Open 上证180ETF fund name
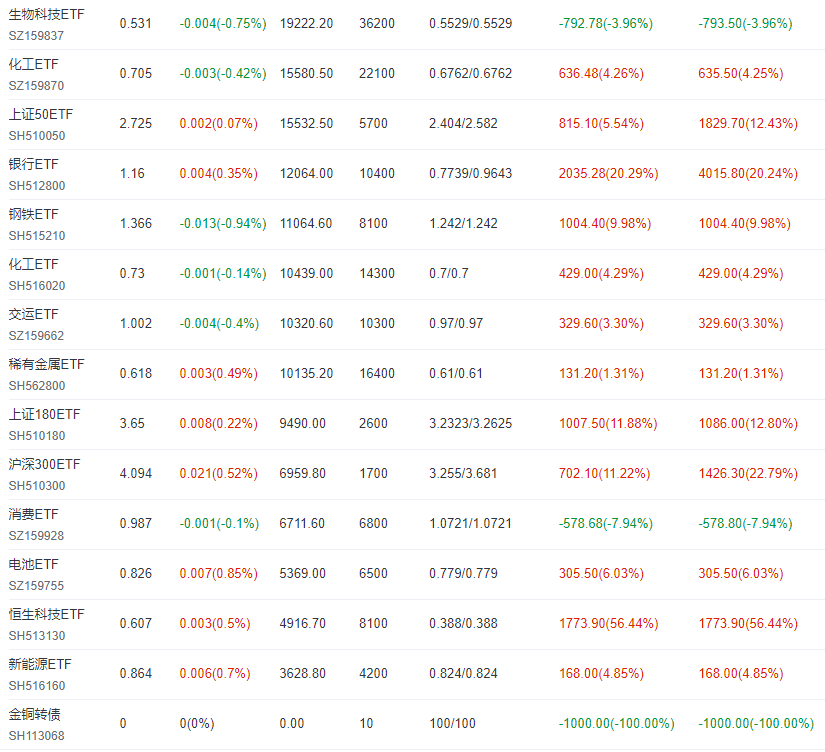The width and height of the screenshot is (825, 752). click(x=45, y=414)
